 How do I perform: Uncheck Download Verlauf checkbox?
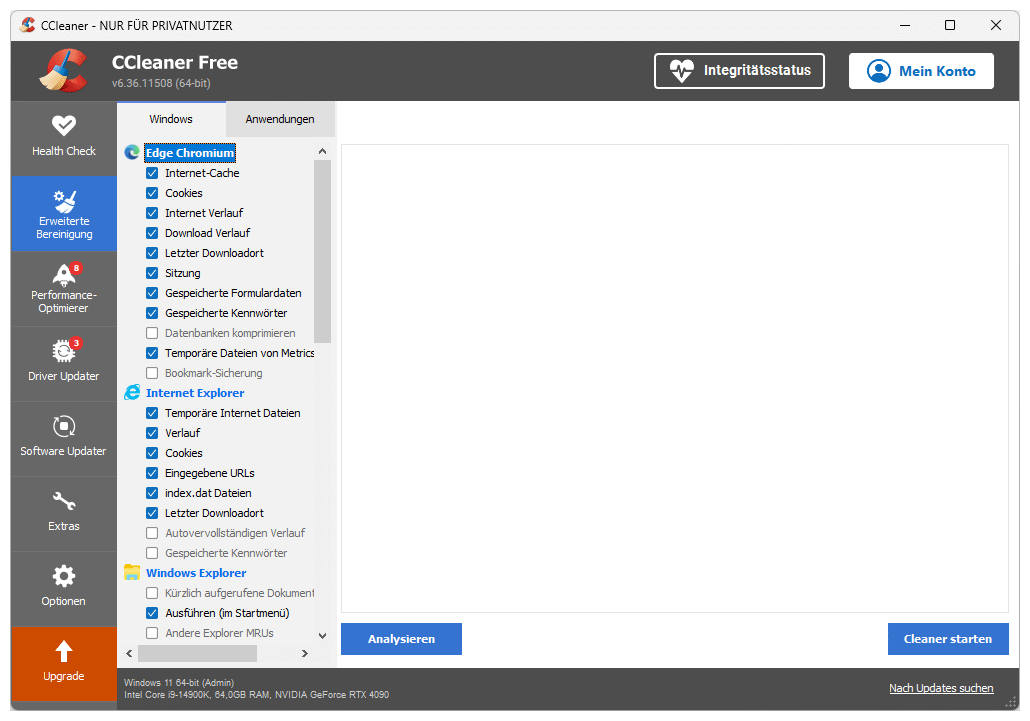(x=152, y=232)
